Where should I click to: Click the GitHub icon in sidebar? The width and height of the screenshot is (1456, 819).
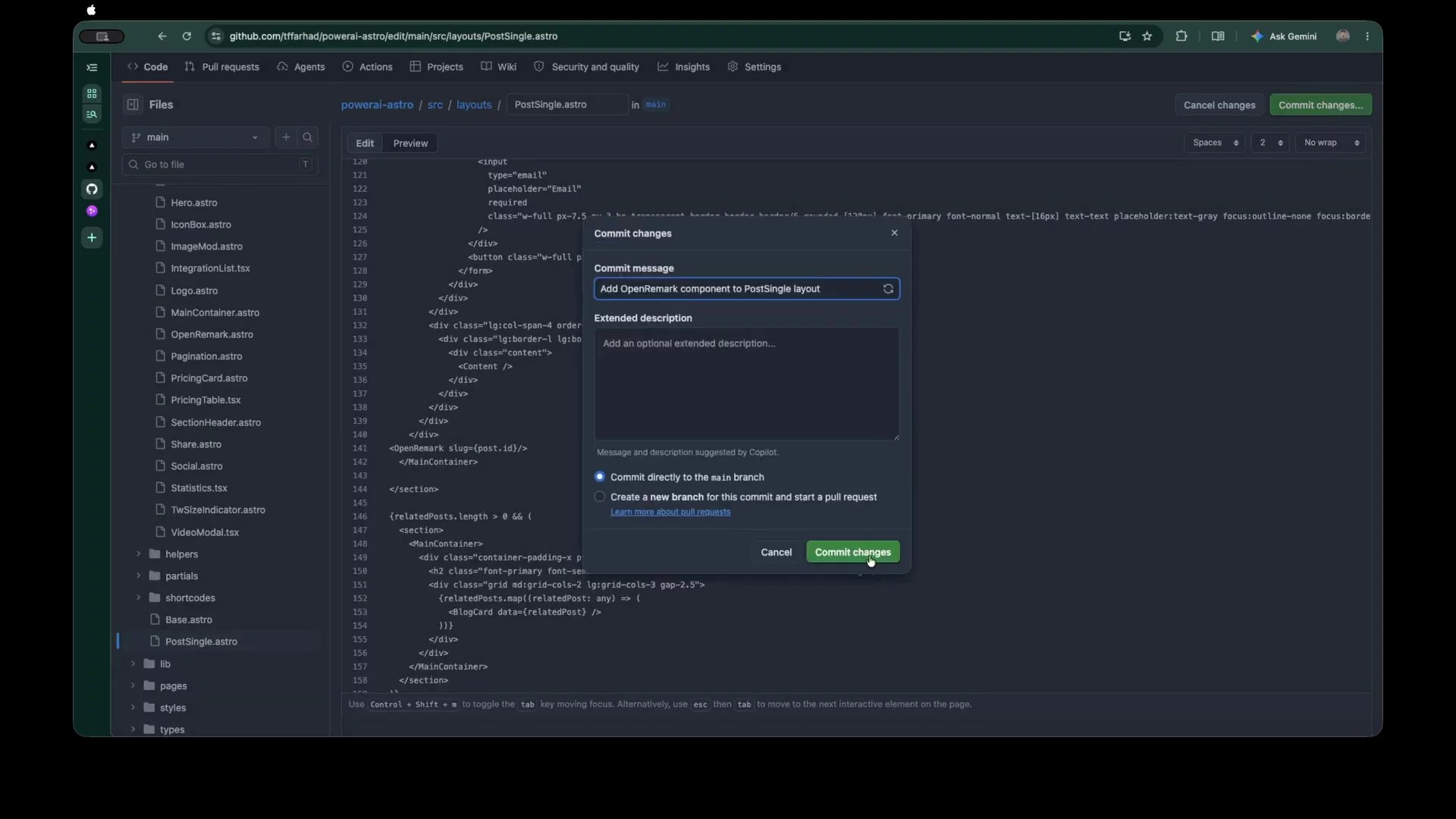point(92,189)
